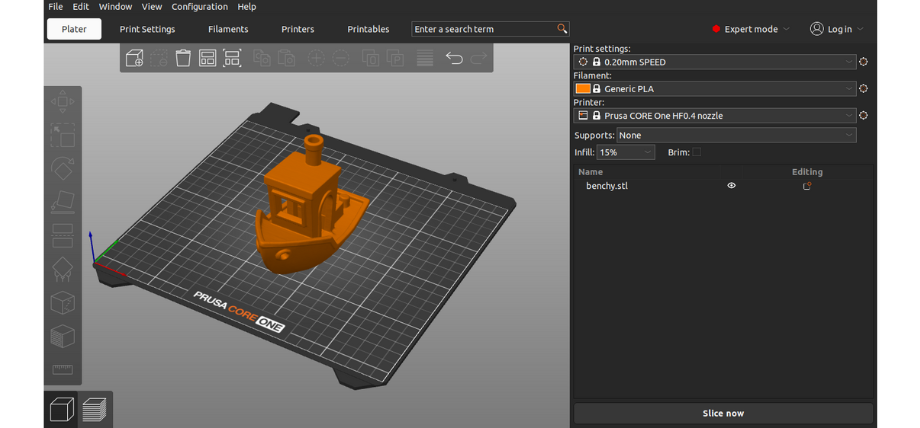Open the Edit menu

click(x=80, y=7)
